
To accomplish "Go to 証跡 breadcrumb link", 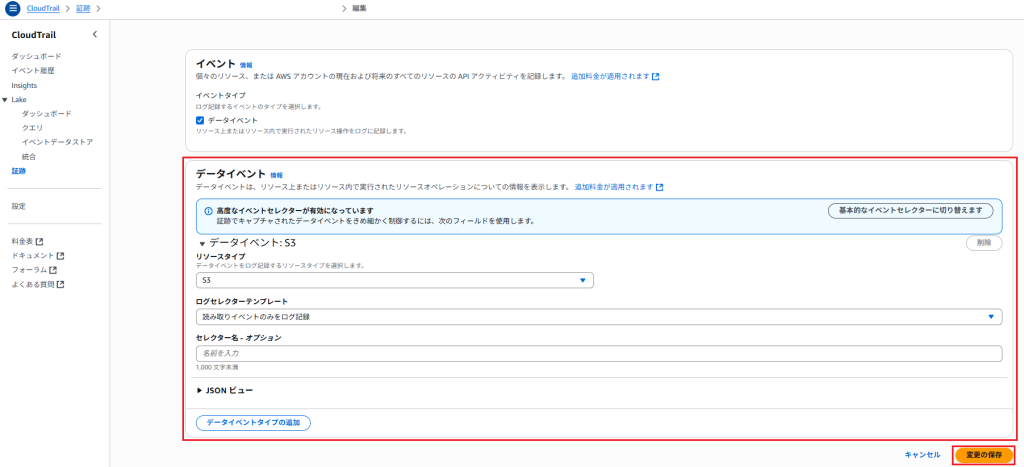I will click(83, 8).
